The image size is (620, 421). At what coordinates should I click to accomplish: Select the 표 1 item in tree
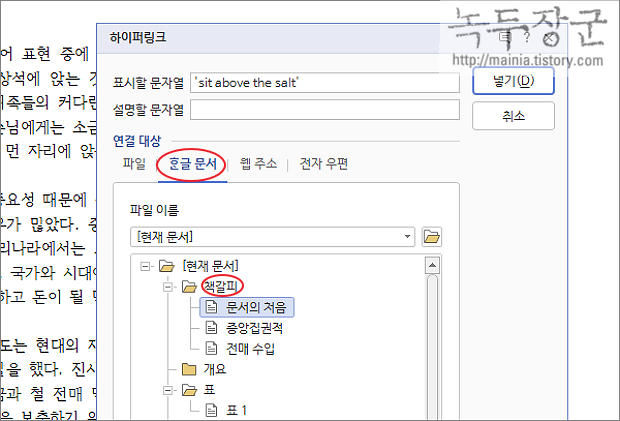226,410
